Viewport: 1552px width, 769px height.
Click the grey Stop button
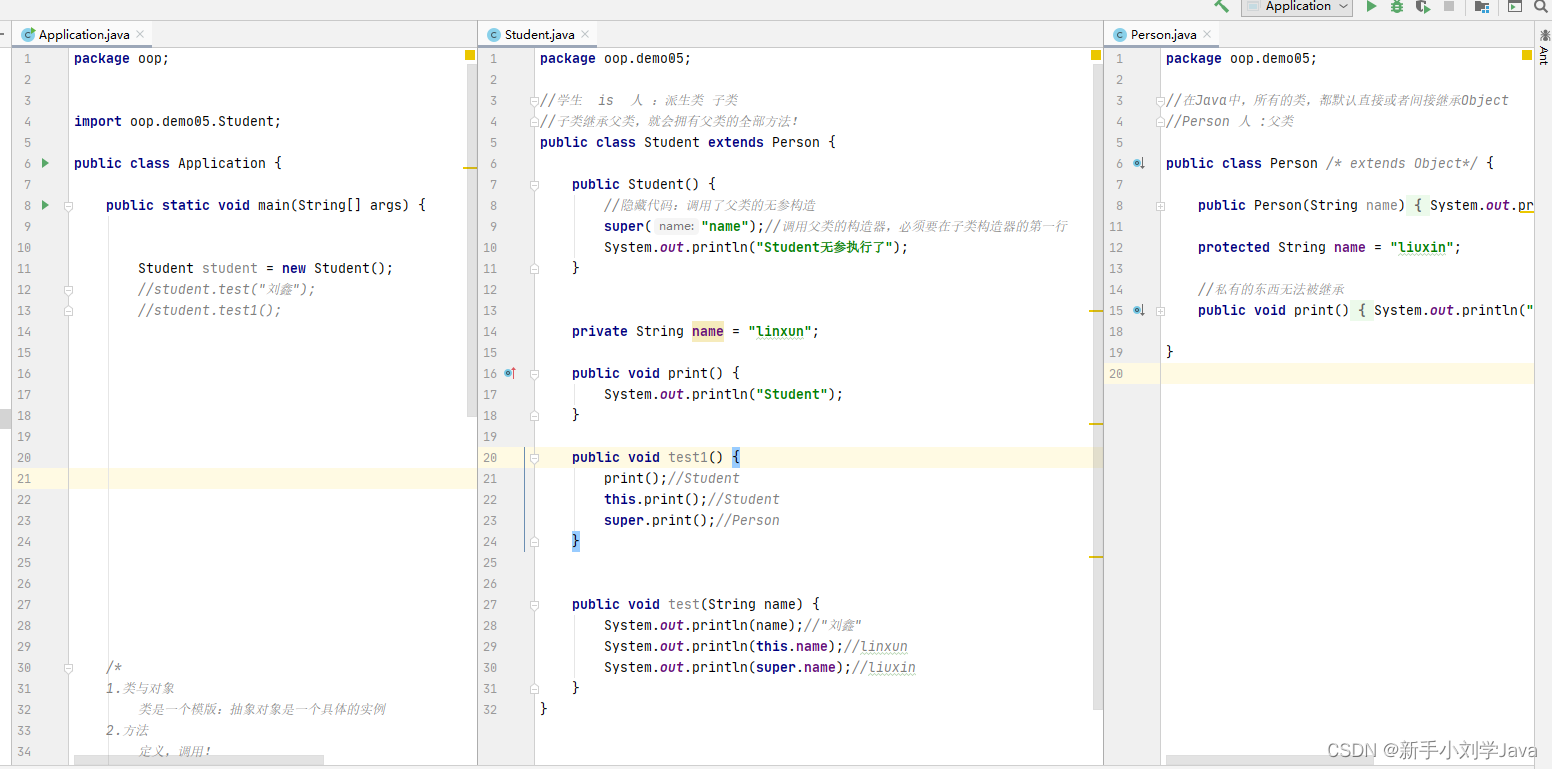pos(1449,7)
